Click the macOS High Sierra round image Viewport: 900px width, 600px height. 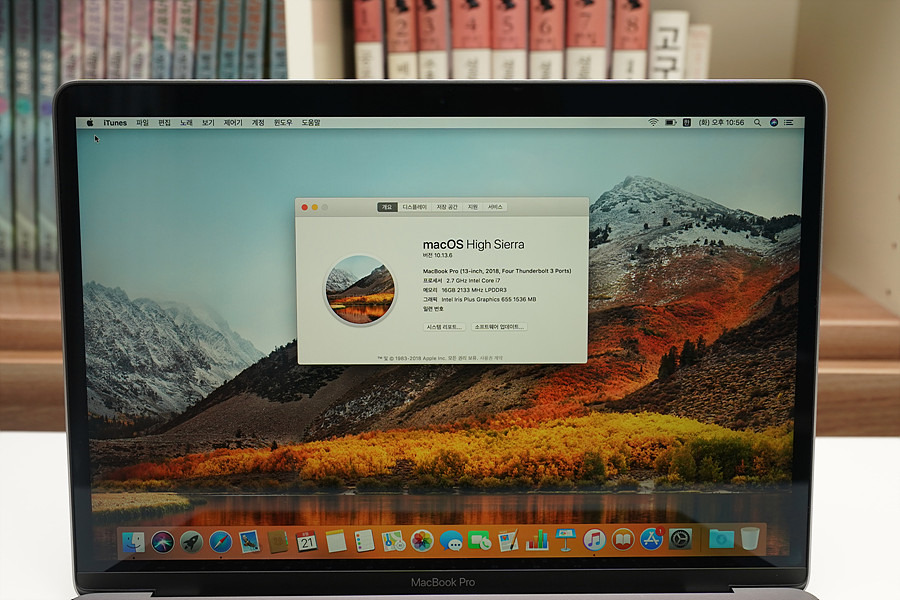pyautogui.click(x=360, y=290)
